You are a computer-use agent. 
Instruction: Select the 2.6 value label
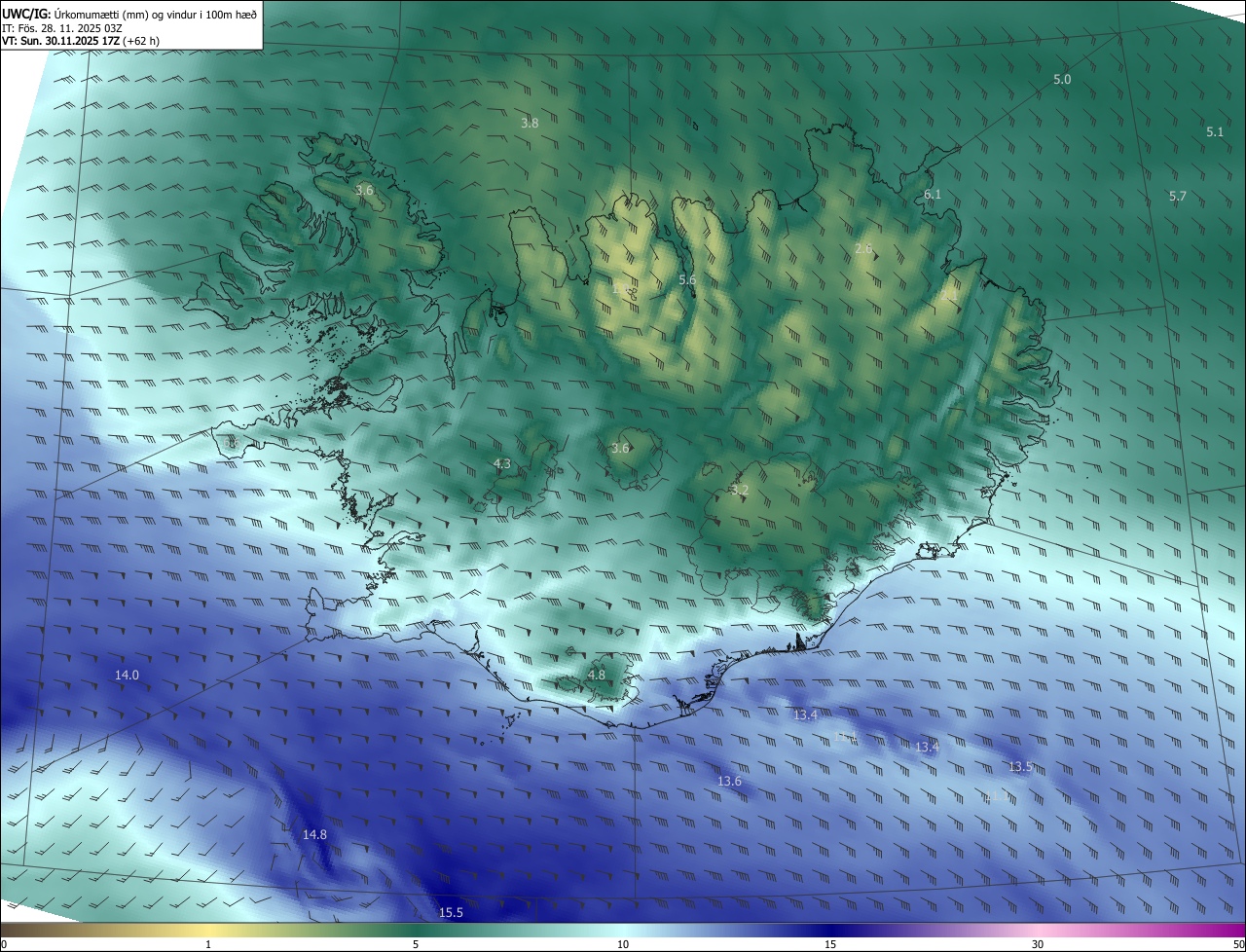coord(863,249)
